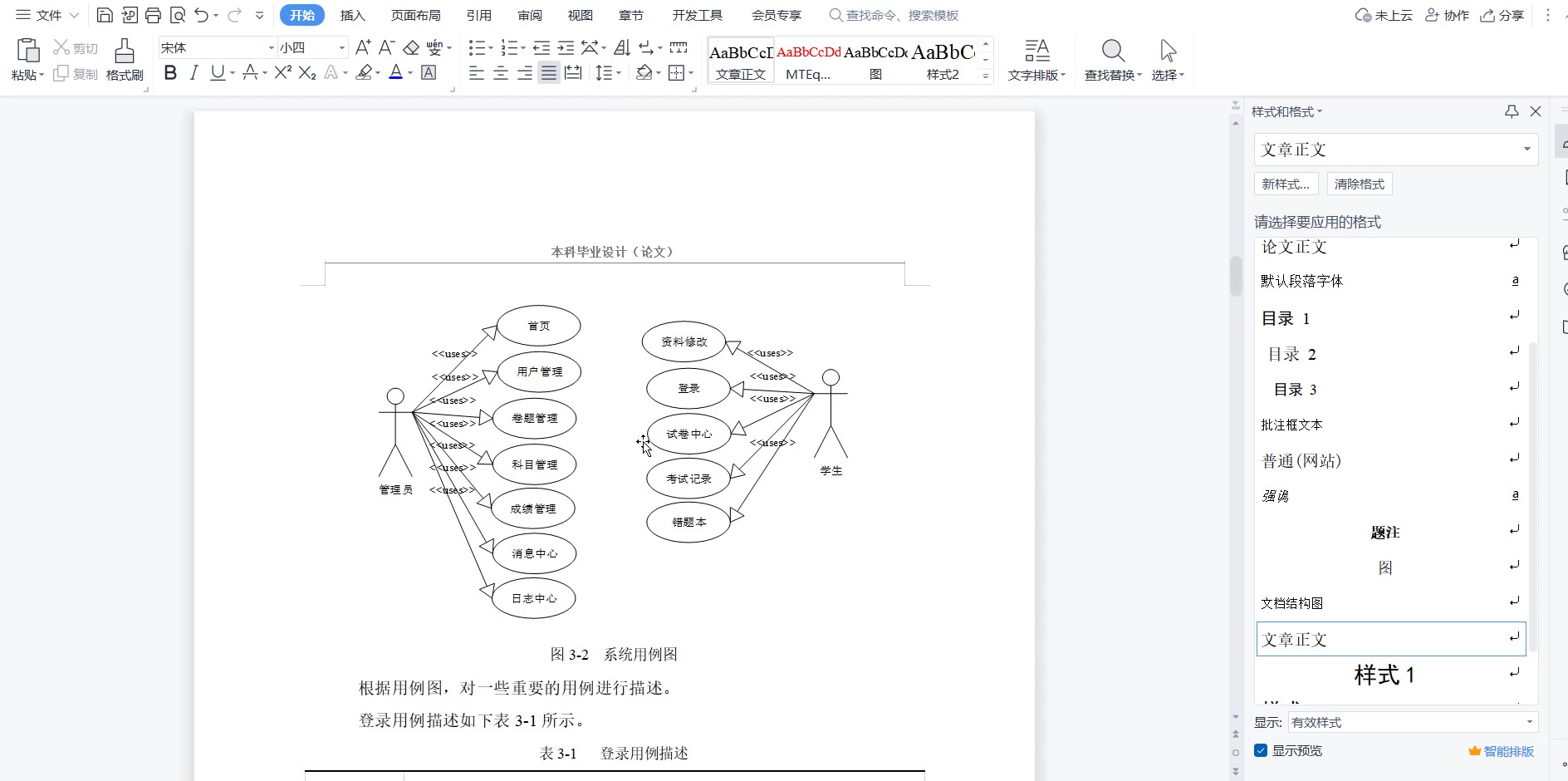Apply the 目录 1 style
Image resolution: width=1568 pixels, height=781 pixels.
(1390, 318)
